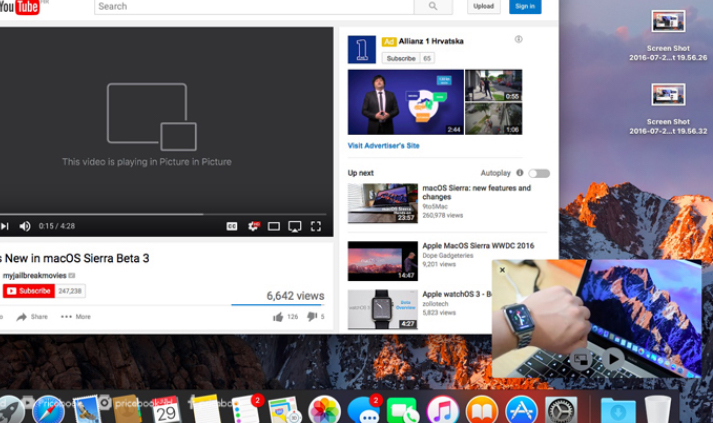713x423 pixels.
Task: Open Maps from the dock
Action: 285,410
